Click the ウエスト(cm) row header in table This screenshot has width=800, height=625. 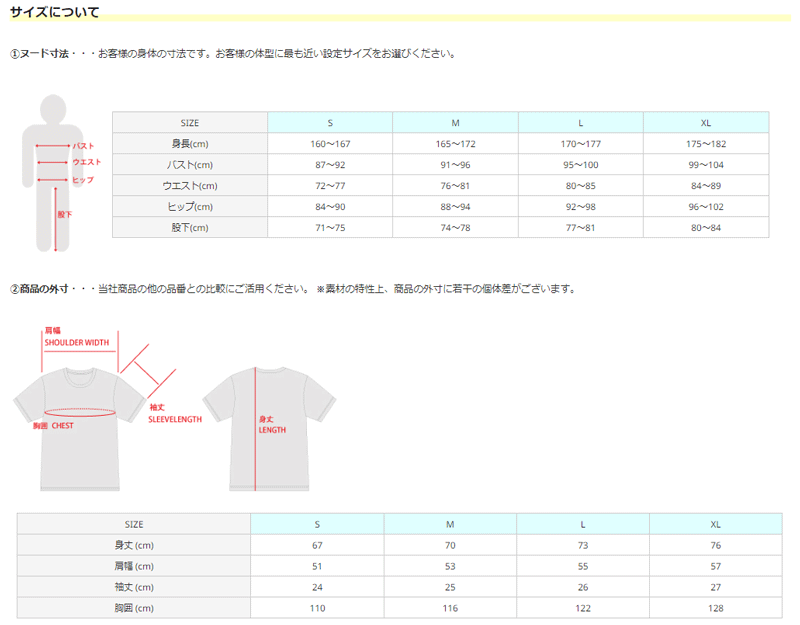coord(190,186)
